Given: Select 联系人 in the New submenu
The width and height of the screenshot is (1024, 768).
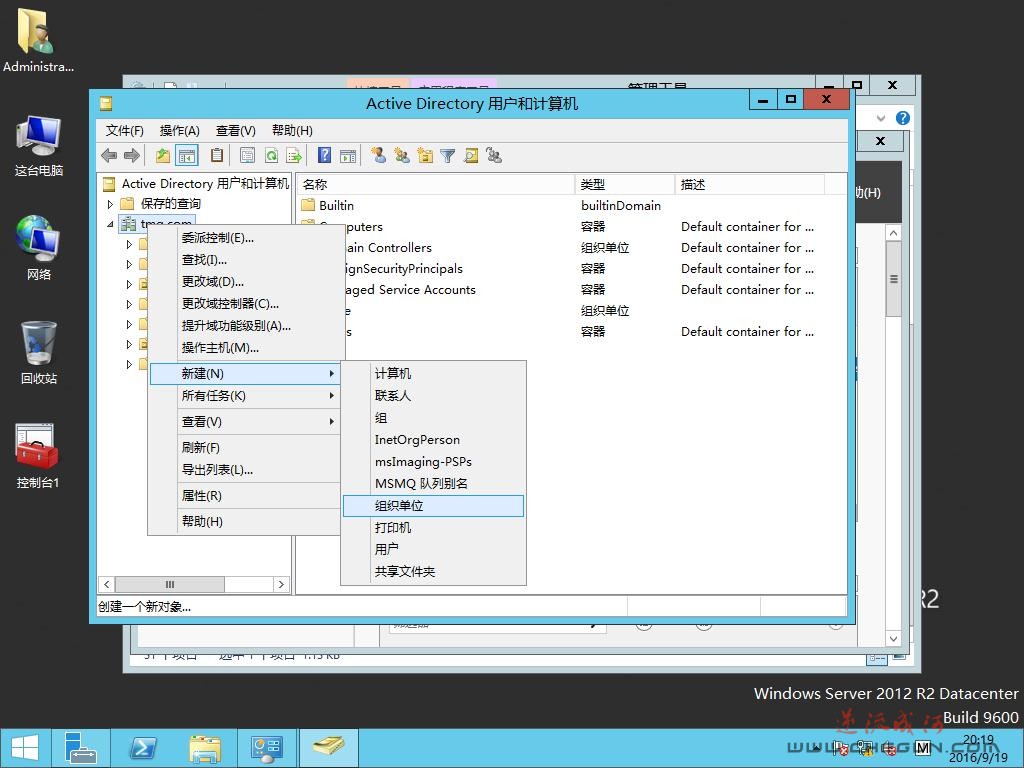Looking at the screenshot, I should pyautogui.click(x=433, y=396).
